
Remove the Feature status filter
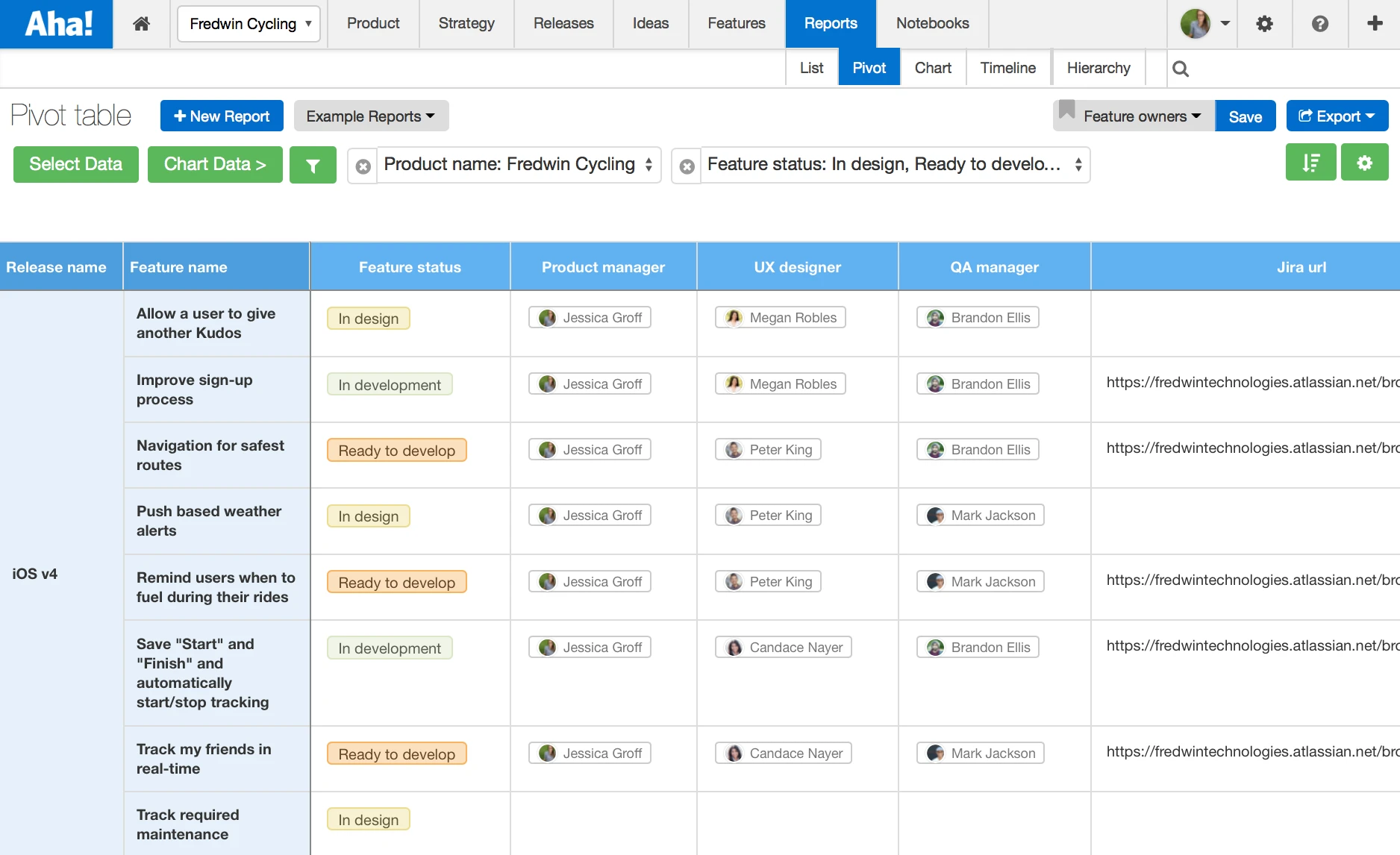click(x=687, y=166)
